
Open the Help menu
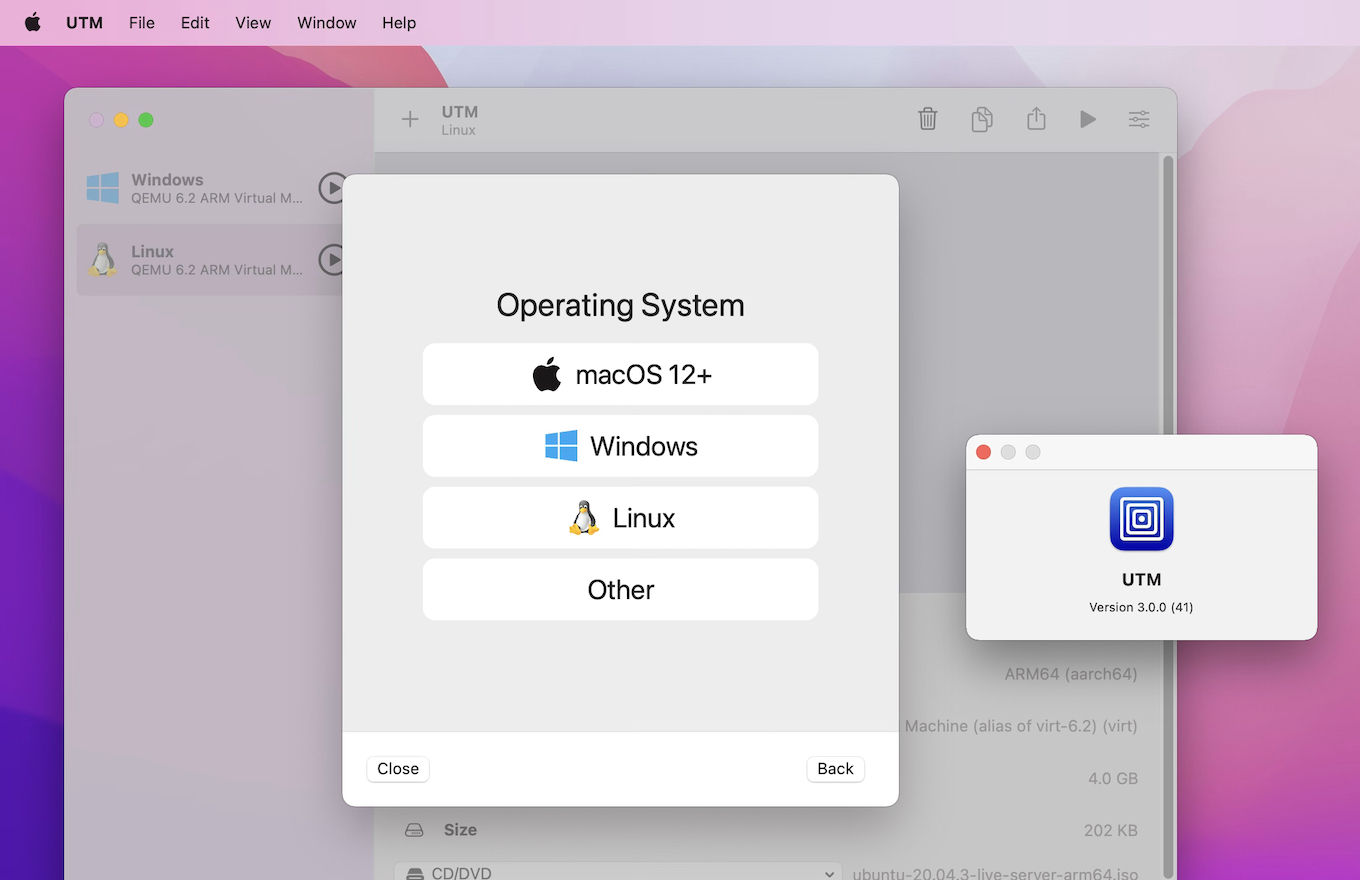coord(399,22)
